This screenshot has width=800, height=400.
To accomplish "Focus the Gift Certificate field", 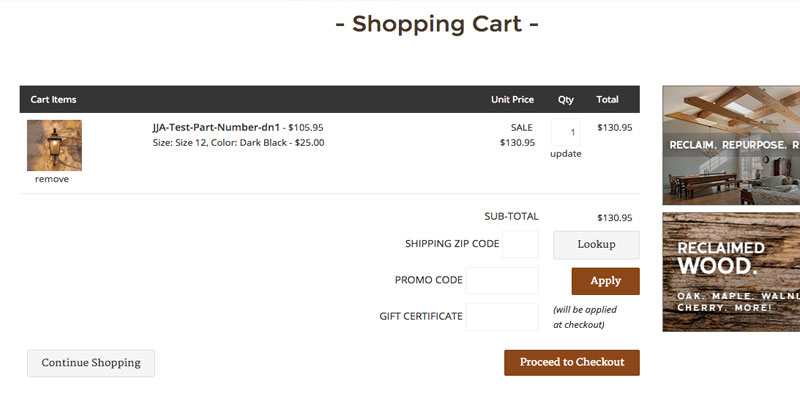I will click(x=502, y=317).
